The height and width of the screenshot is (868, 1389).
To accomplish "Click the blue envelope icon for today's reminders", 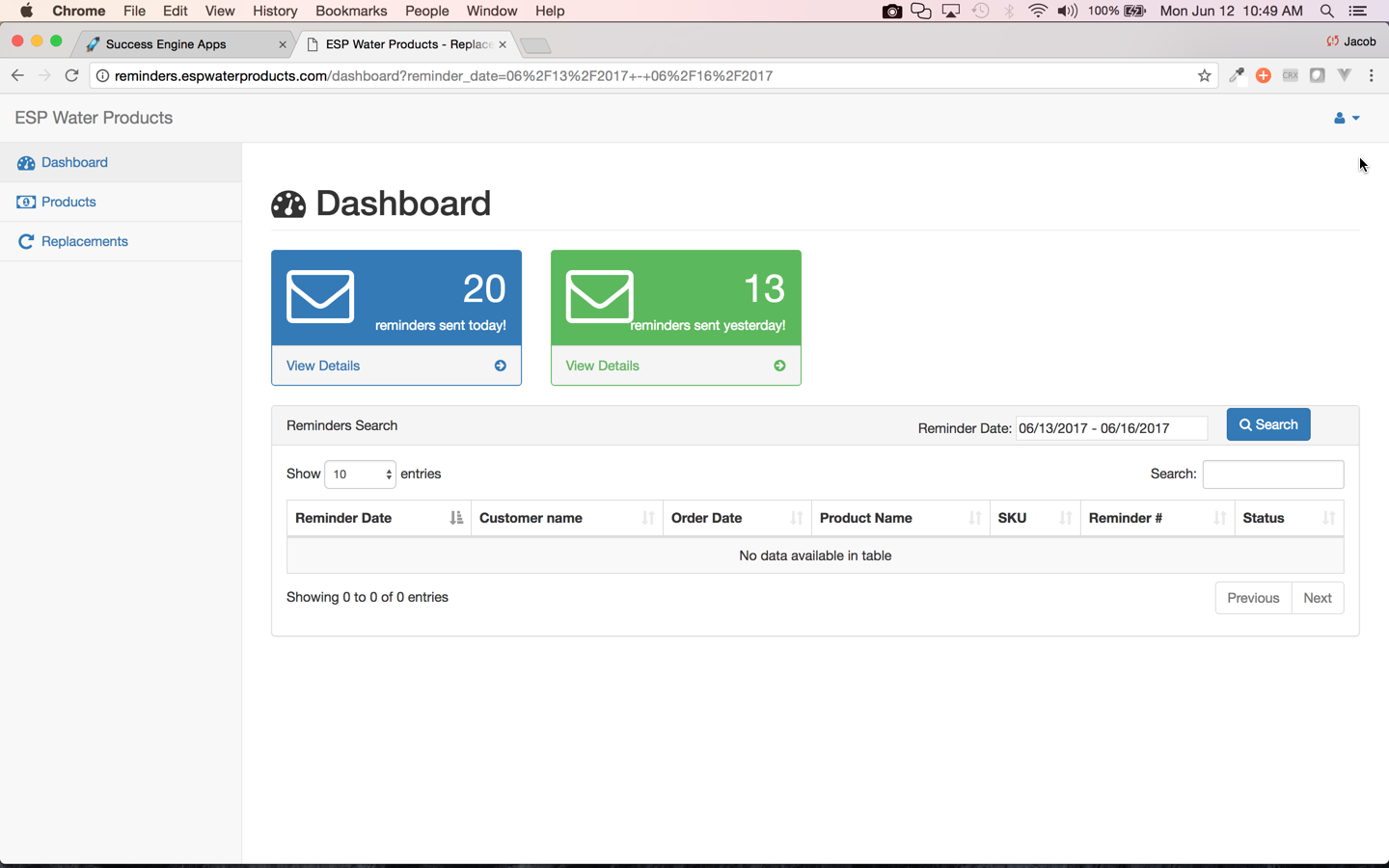I will pyautogui.click(x=320, y=297).
